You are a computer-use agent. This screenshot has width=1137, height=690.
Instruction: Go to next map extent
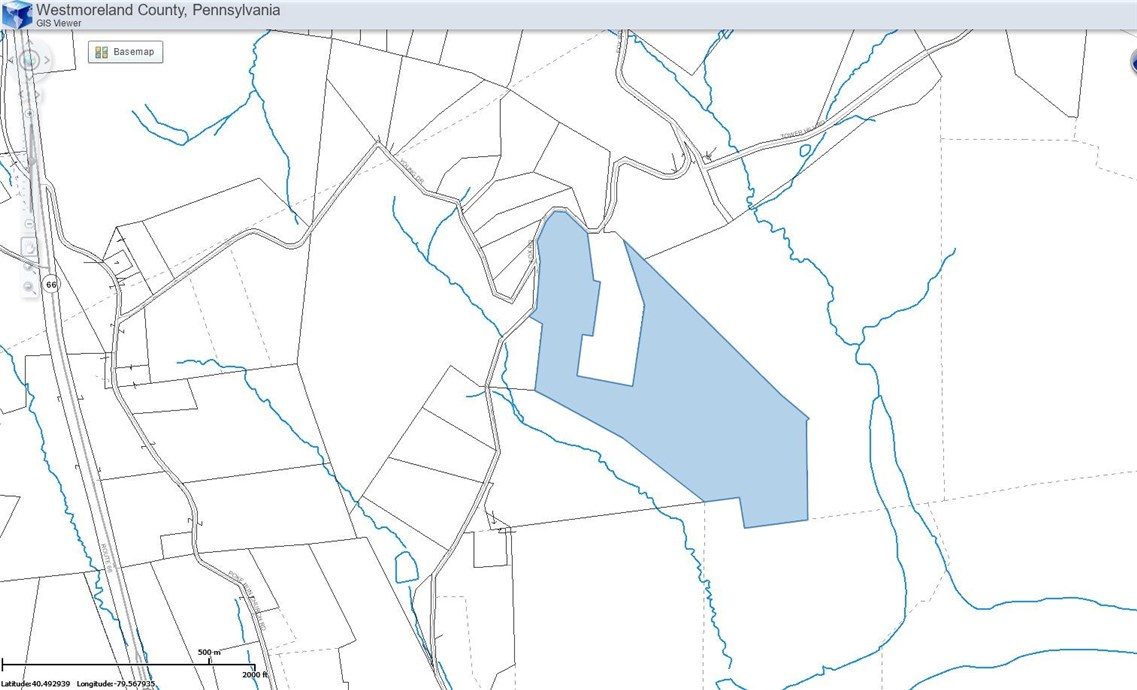[x=38, y=96]
